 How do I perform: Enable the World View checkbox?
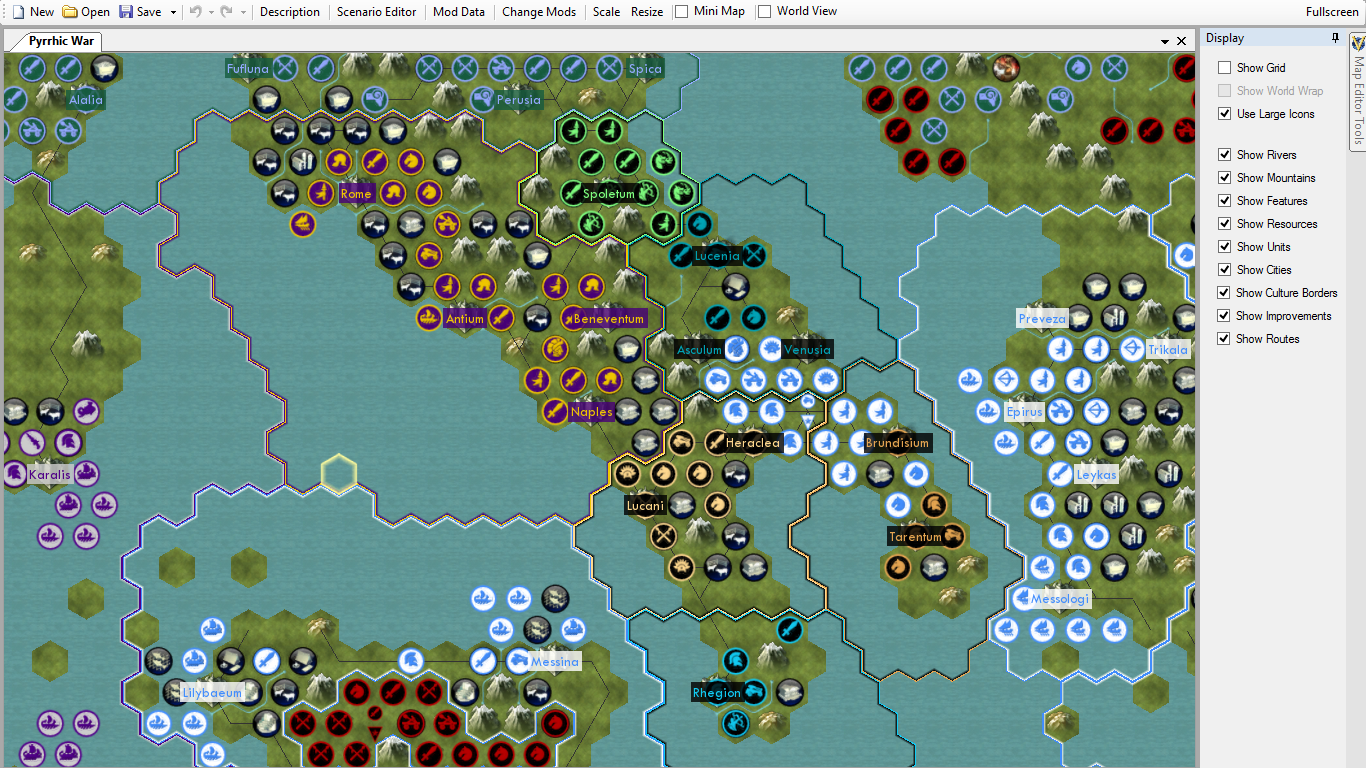point(764,12)
